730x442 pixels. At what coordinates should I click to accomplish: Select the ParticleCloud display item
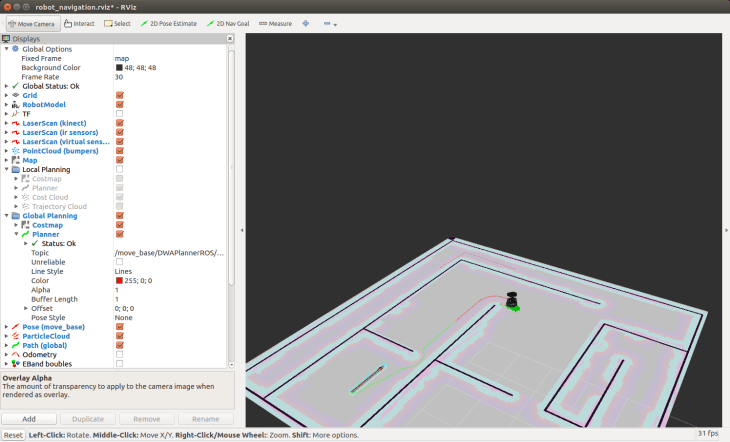46,336
